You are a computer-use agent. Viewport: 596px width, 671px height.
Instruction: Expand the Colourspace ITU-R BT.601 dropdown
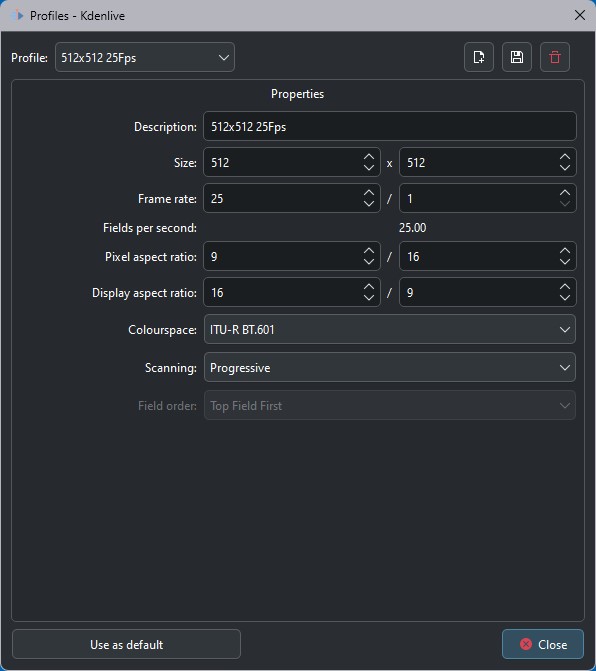(390, 330)
